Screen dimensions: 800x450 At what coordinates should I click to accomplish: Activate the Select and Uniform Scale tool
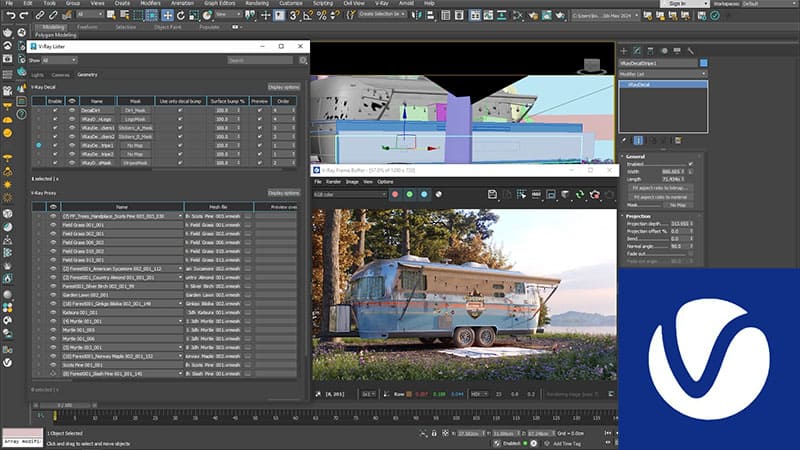point(194,15)
